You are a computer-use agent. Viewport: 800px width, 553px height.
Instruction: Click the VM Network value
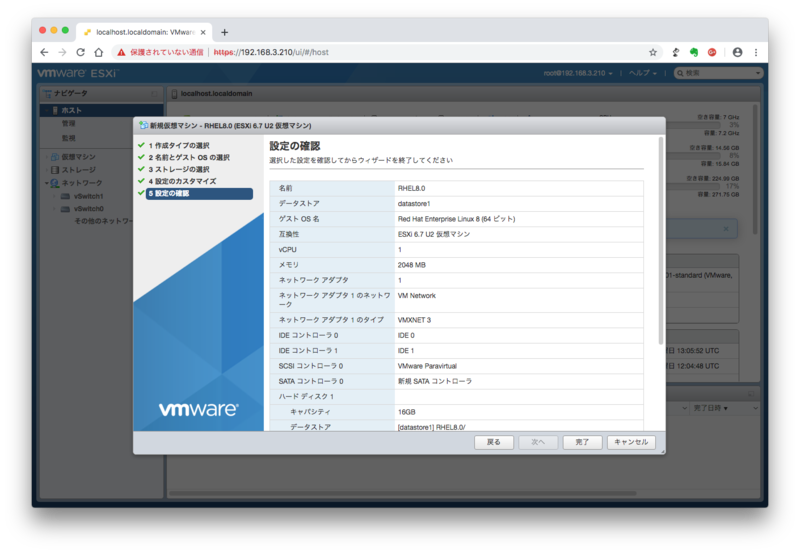tap(416, 295)
